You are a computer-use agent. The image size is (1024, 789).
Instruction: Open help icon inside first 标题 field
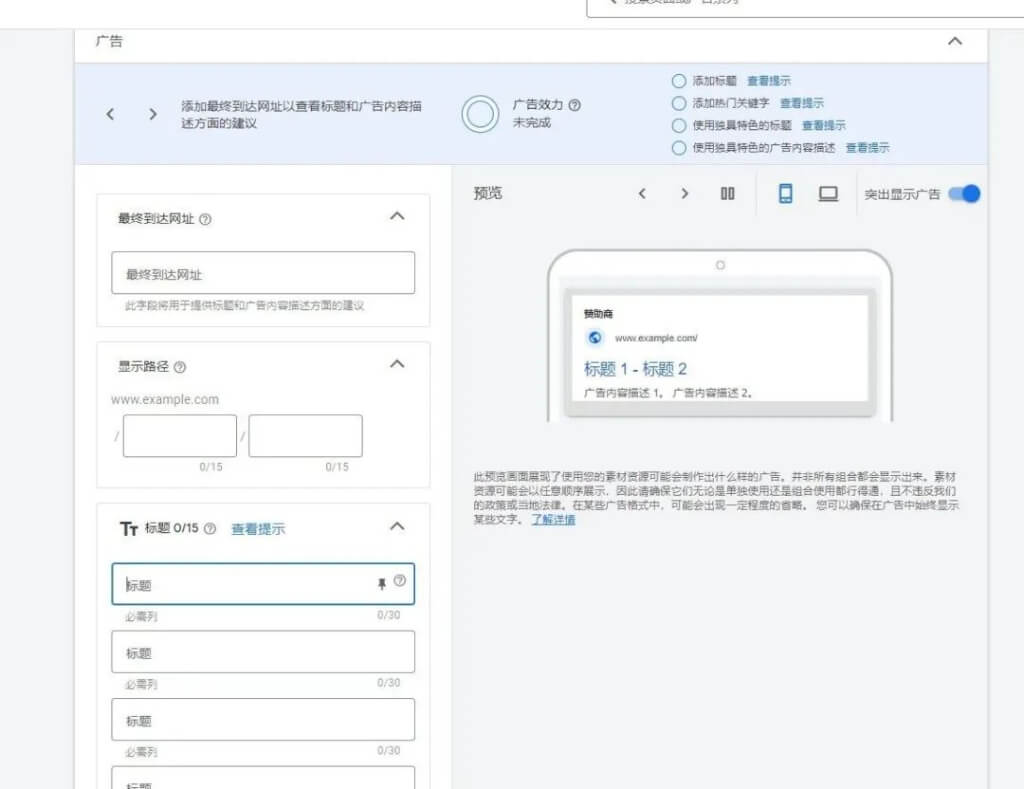pyautogui.click(x=400, y=580)
